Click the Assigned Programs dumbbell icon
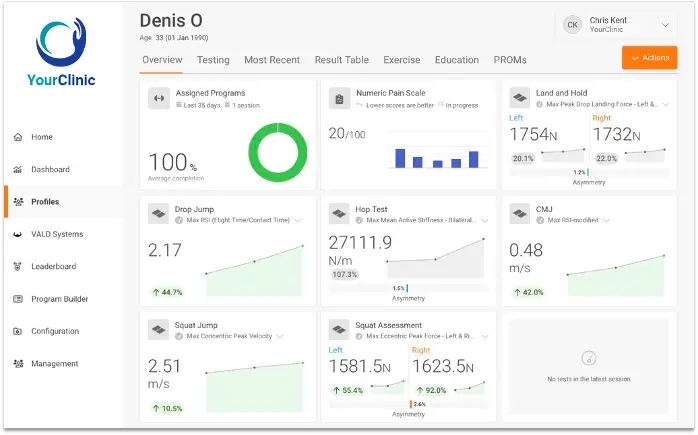This screenshot has width=698, height=435. [159, 98]
